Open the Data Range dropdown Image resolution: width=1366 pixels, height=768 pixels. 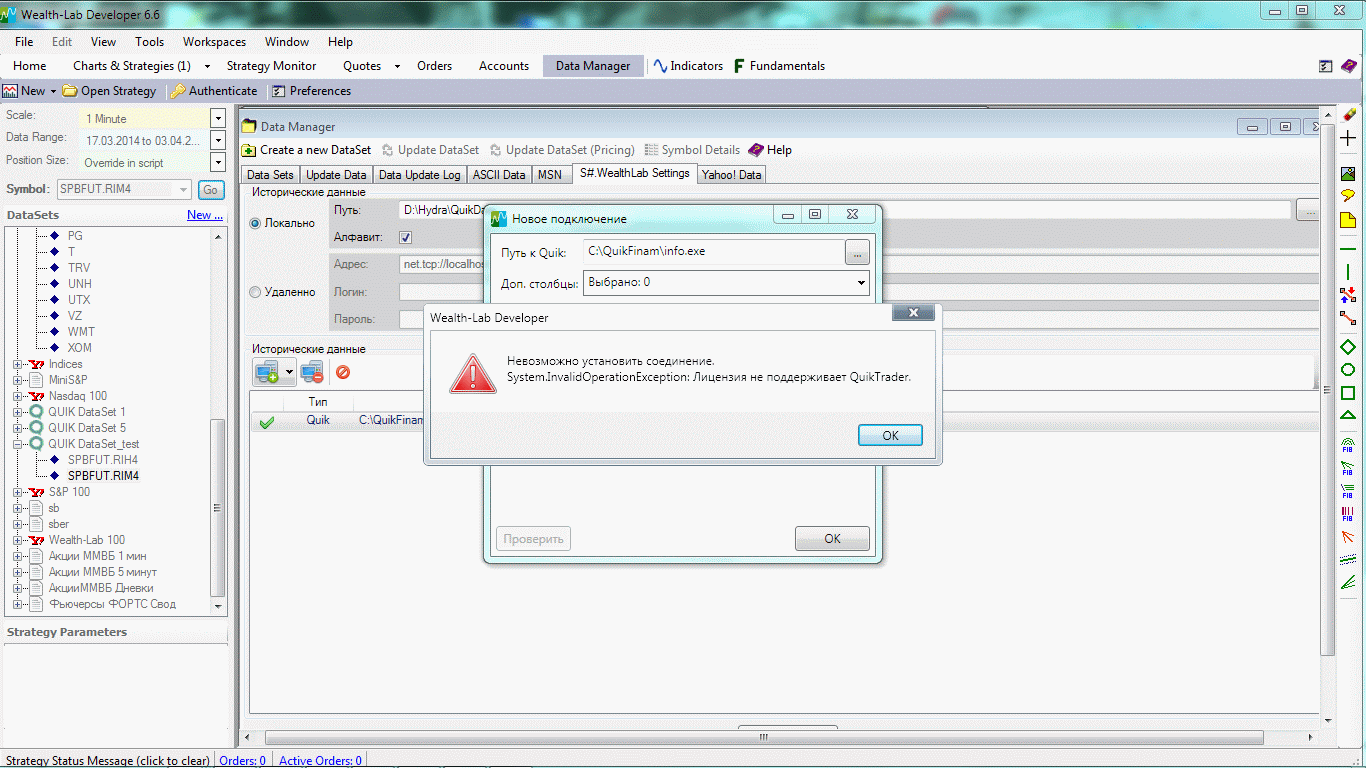click(x=218, y=140)
